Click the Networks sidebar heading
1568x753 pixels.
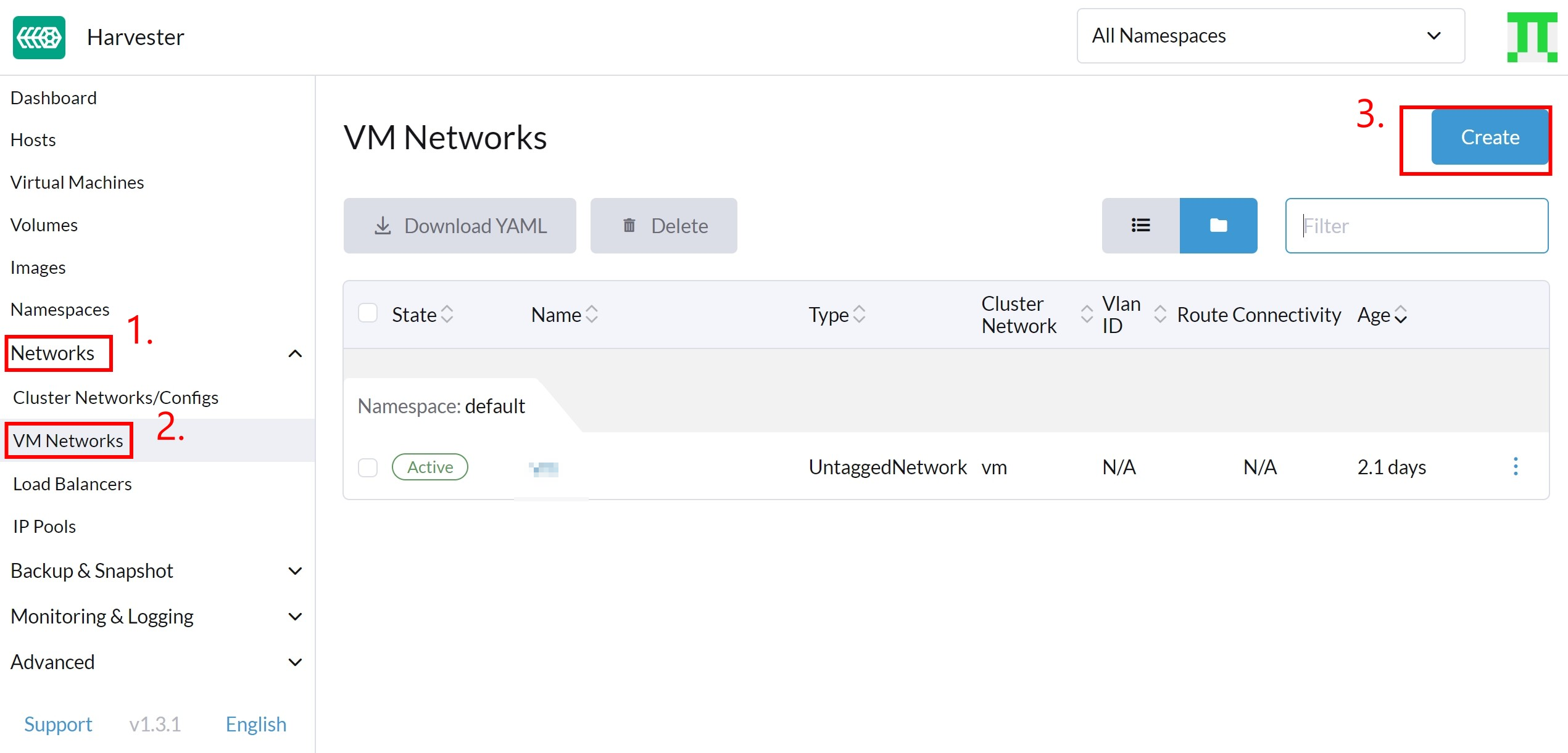tap(52, 353)
